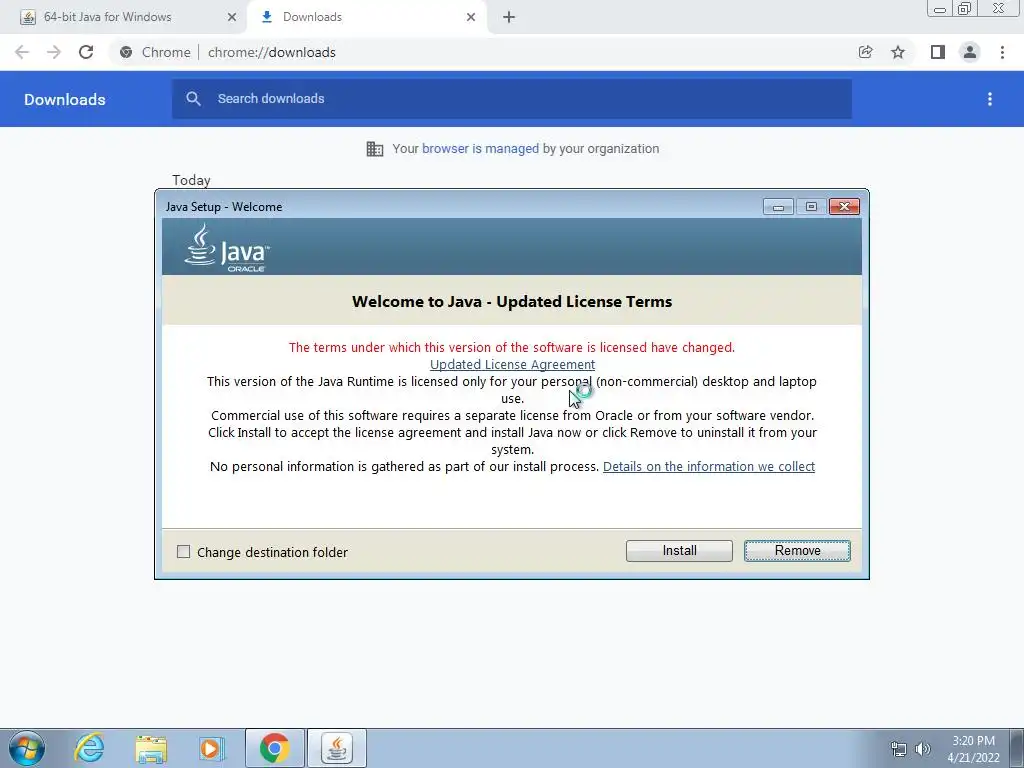
Task: Click the managed organization building icon
Action: coord(375,149)
